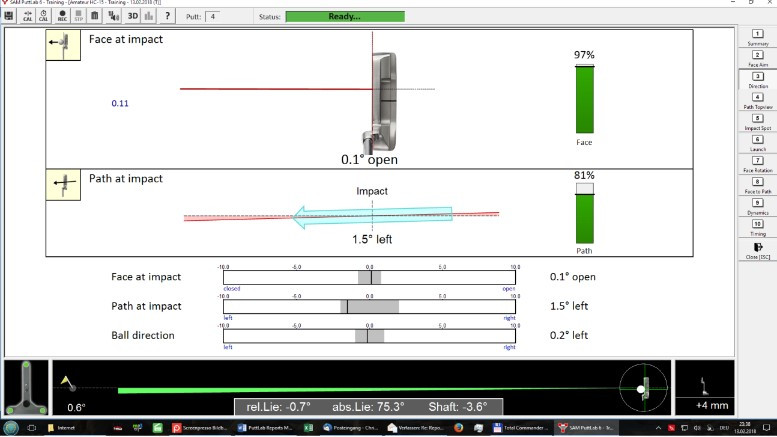Click the Face at impact scale bar
The height and width of the screenshot is (437, 777).
tap(369, 277)
